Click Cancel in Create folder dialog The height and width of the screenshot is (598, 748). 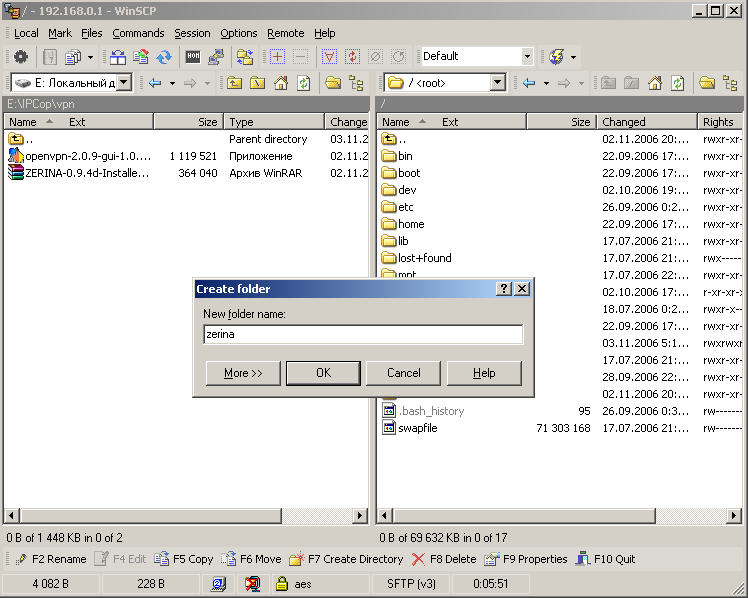click(404, 373)
